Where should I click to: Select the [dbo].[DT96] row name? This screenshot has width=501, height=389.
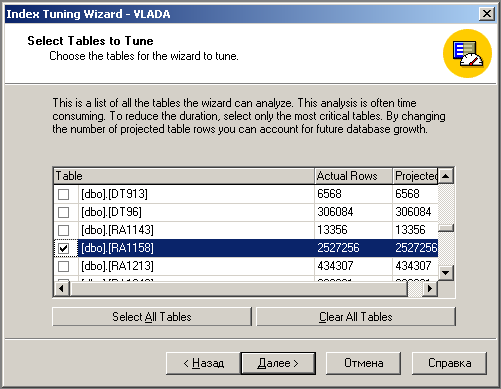click(111, 212)
